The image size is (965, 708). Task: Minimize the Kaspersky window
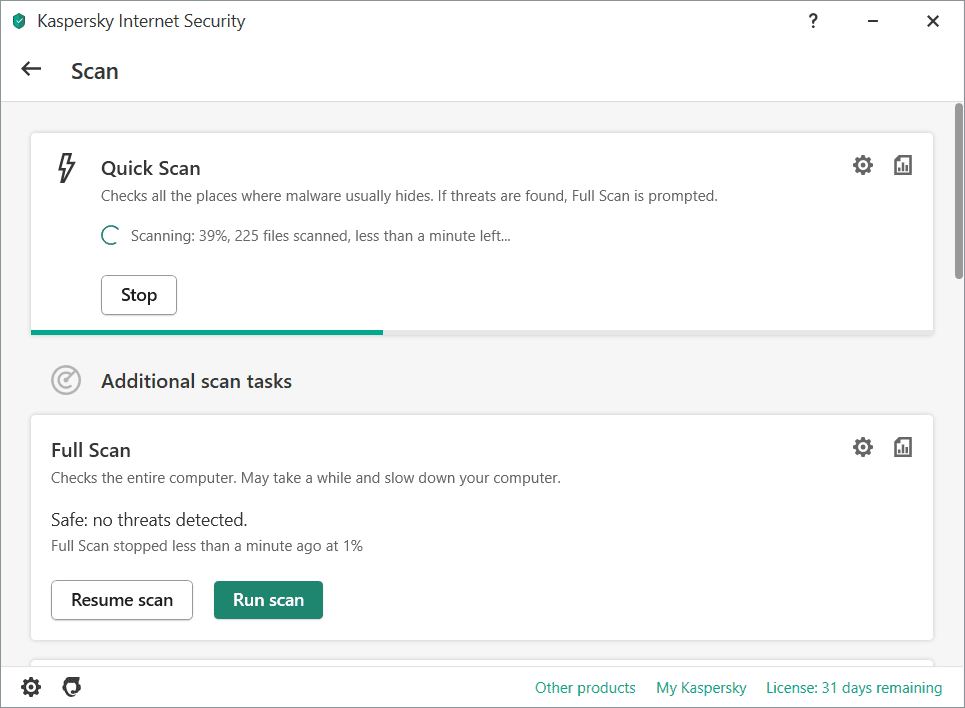(x=873, y=21)
